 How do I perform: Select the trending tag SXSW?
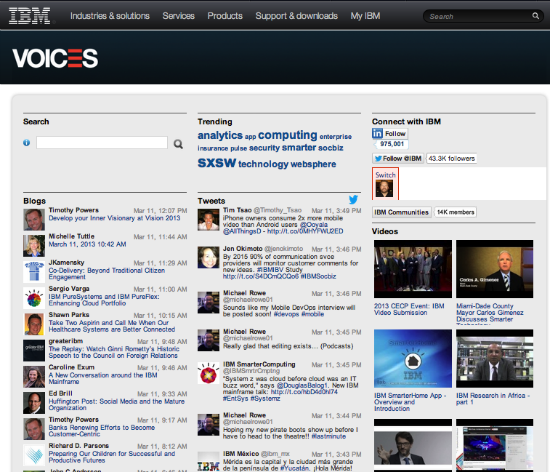[217, 163]
